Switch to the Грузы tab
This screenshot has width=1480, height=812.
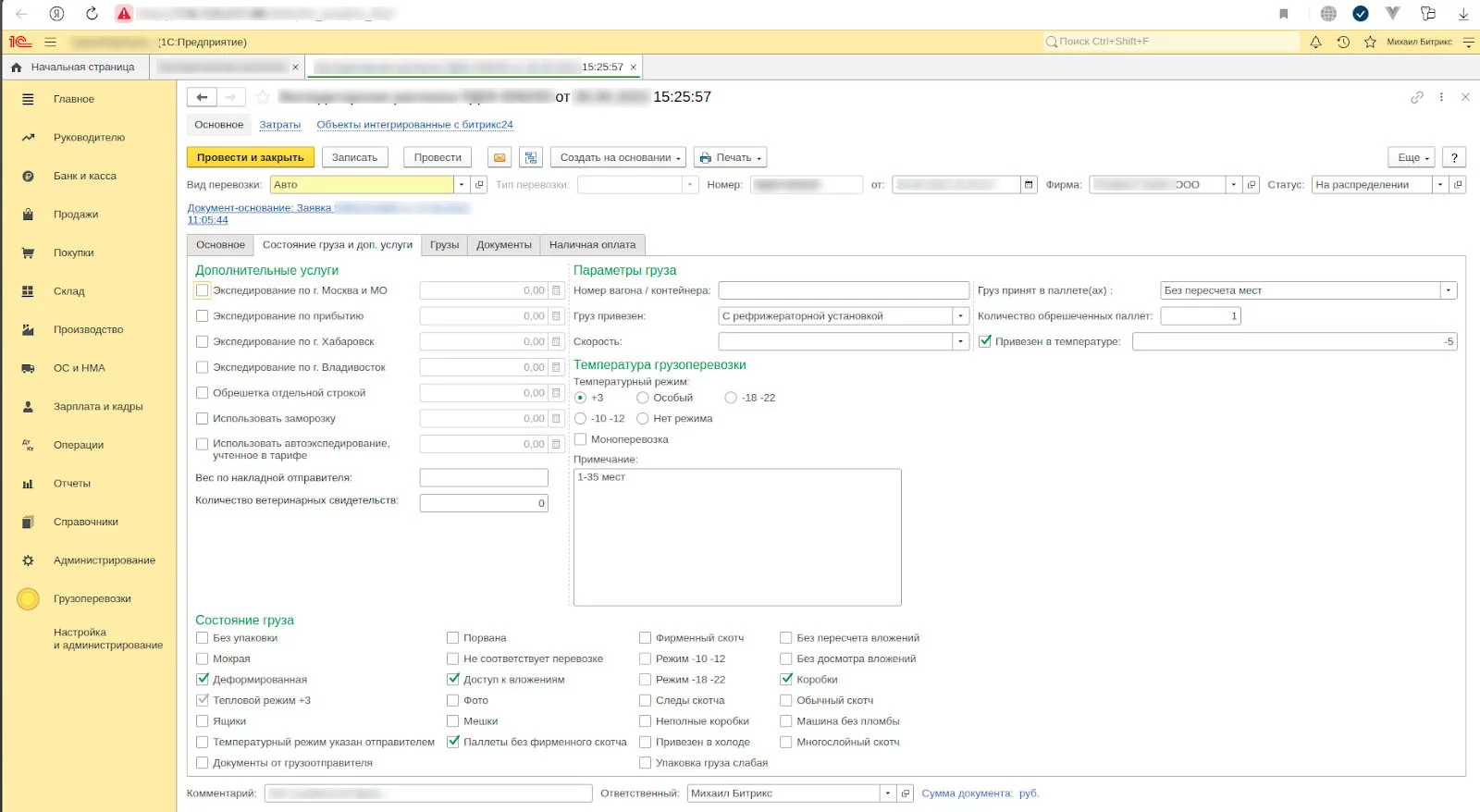[x=444, y=245]
